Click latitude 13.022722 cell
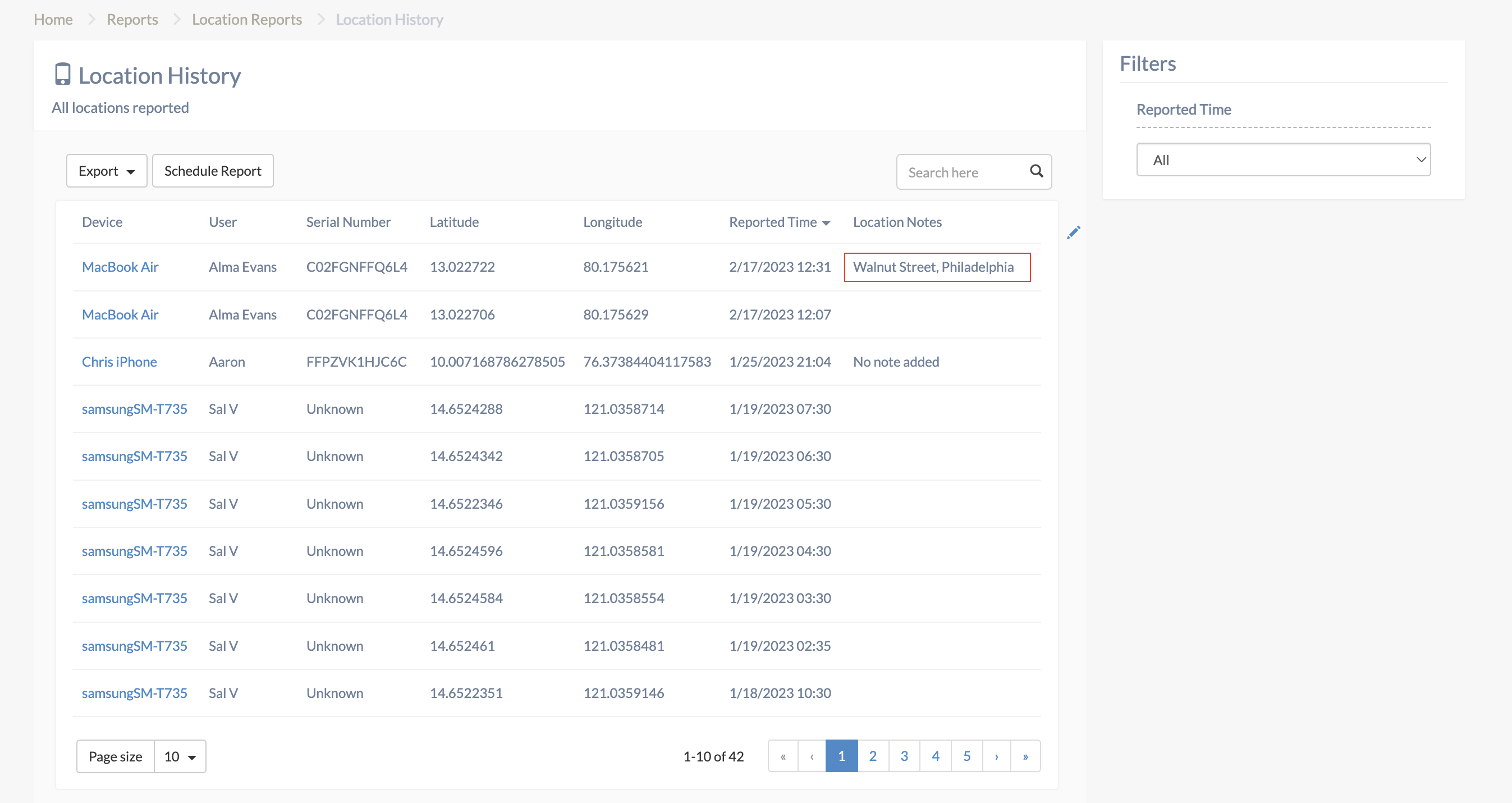 click(462, 267)
